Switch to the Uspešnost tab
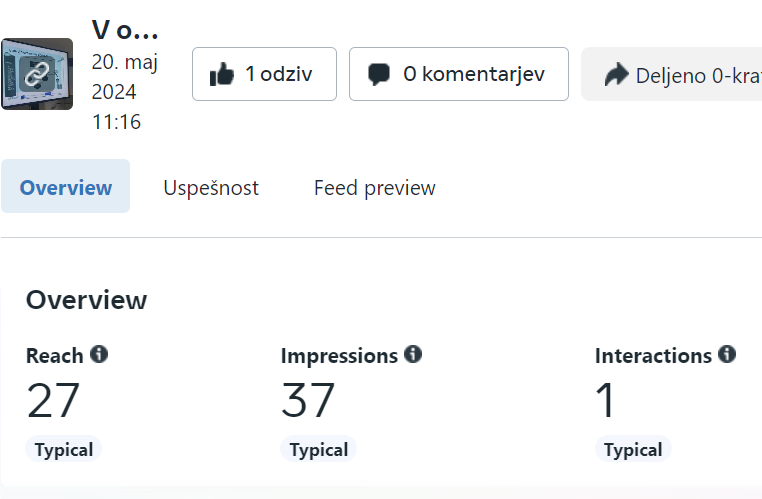The image size is (762, 499). (x=211, y=188)
